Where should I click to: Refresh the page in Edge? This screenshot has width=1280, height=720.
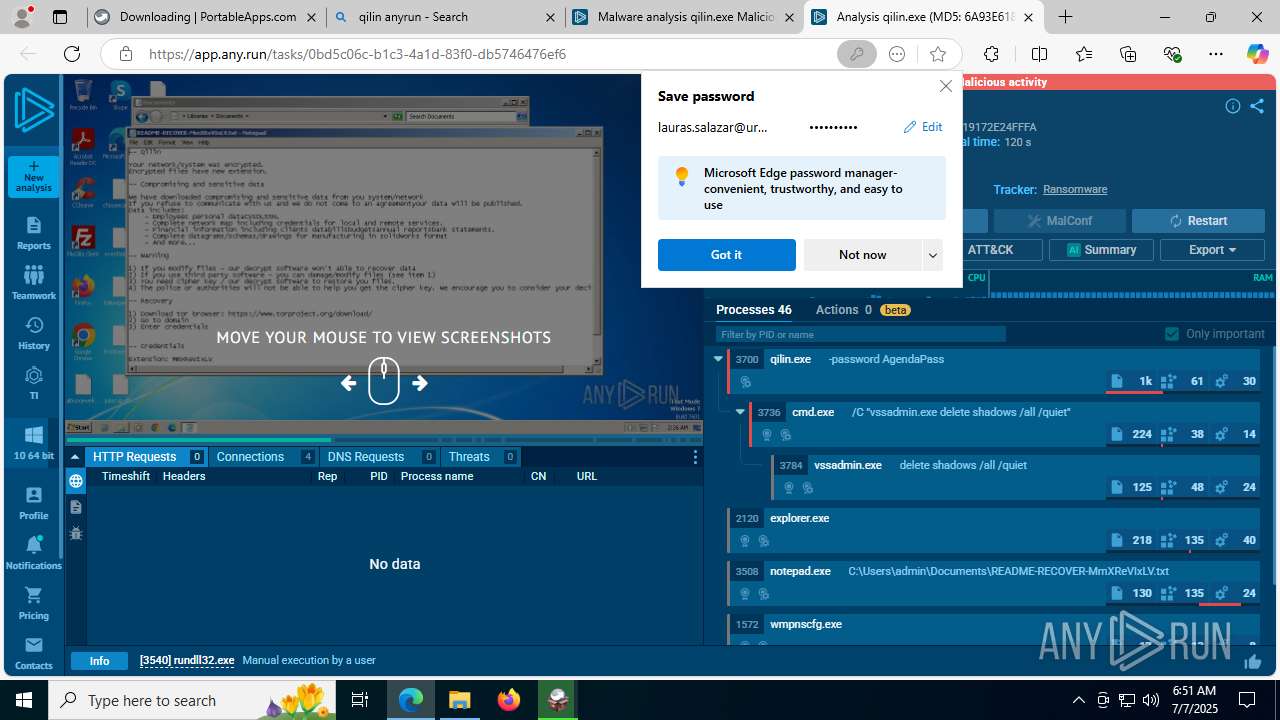pos(72,54)
